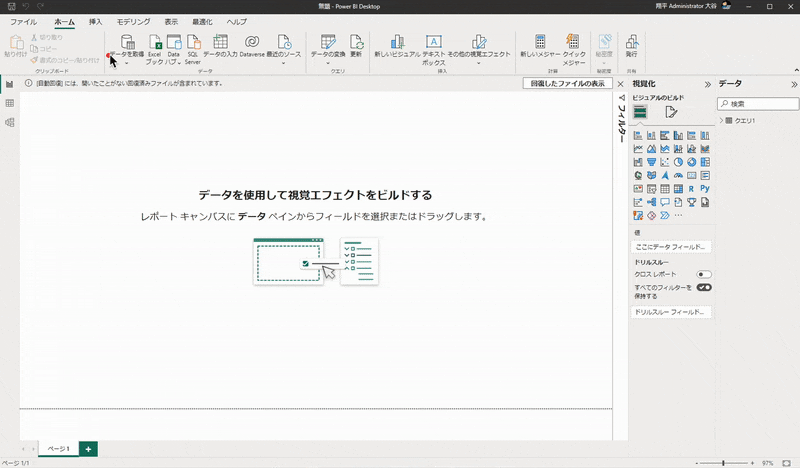The image size is (800, 468).
Task: Click the ここにデータ フィールド well
Action: [671, 247]
